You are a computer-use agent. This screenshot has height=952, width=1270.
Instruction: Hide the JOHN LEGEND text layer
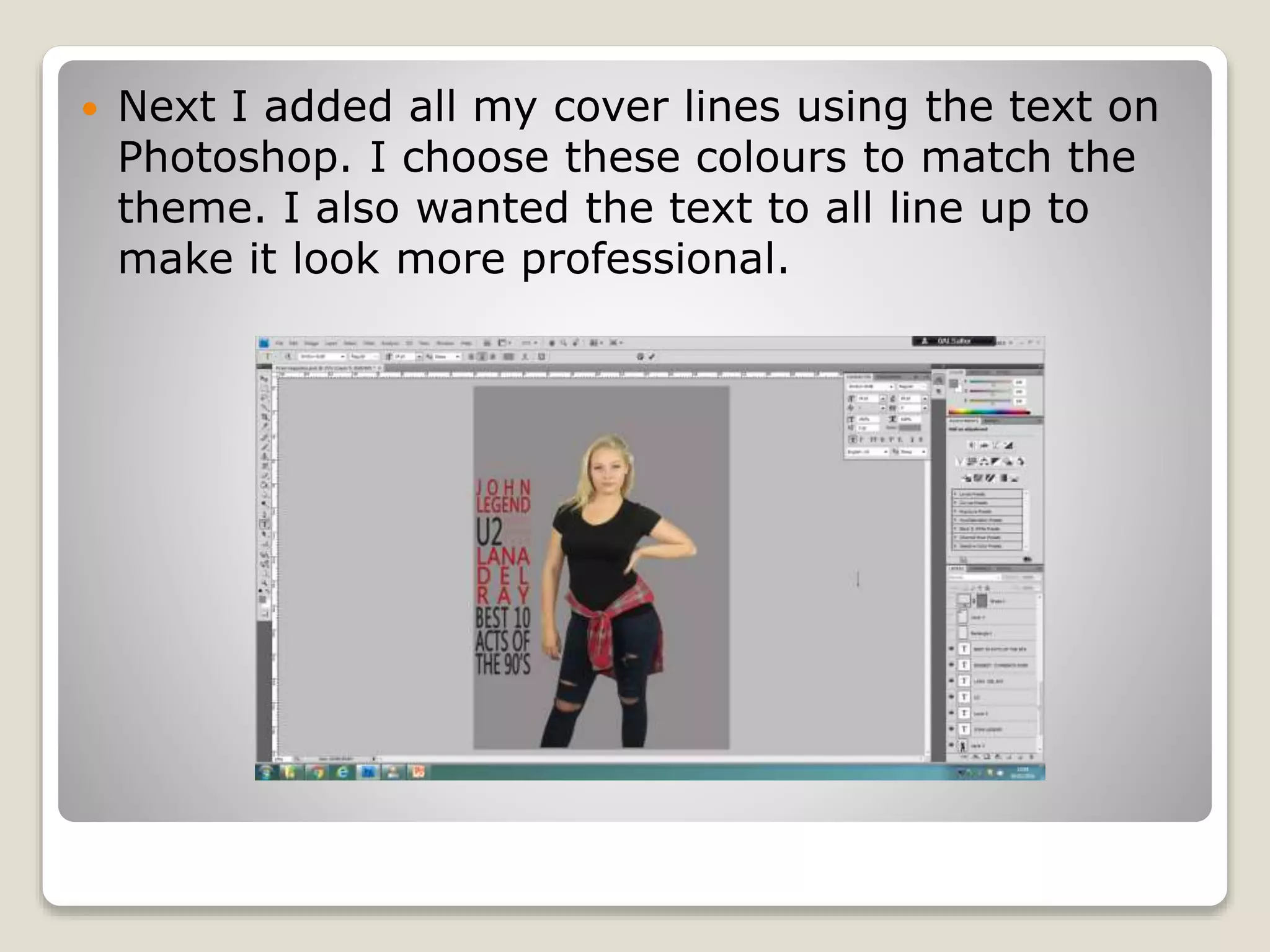click(x=952, y=729)
